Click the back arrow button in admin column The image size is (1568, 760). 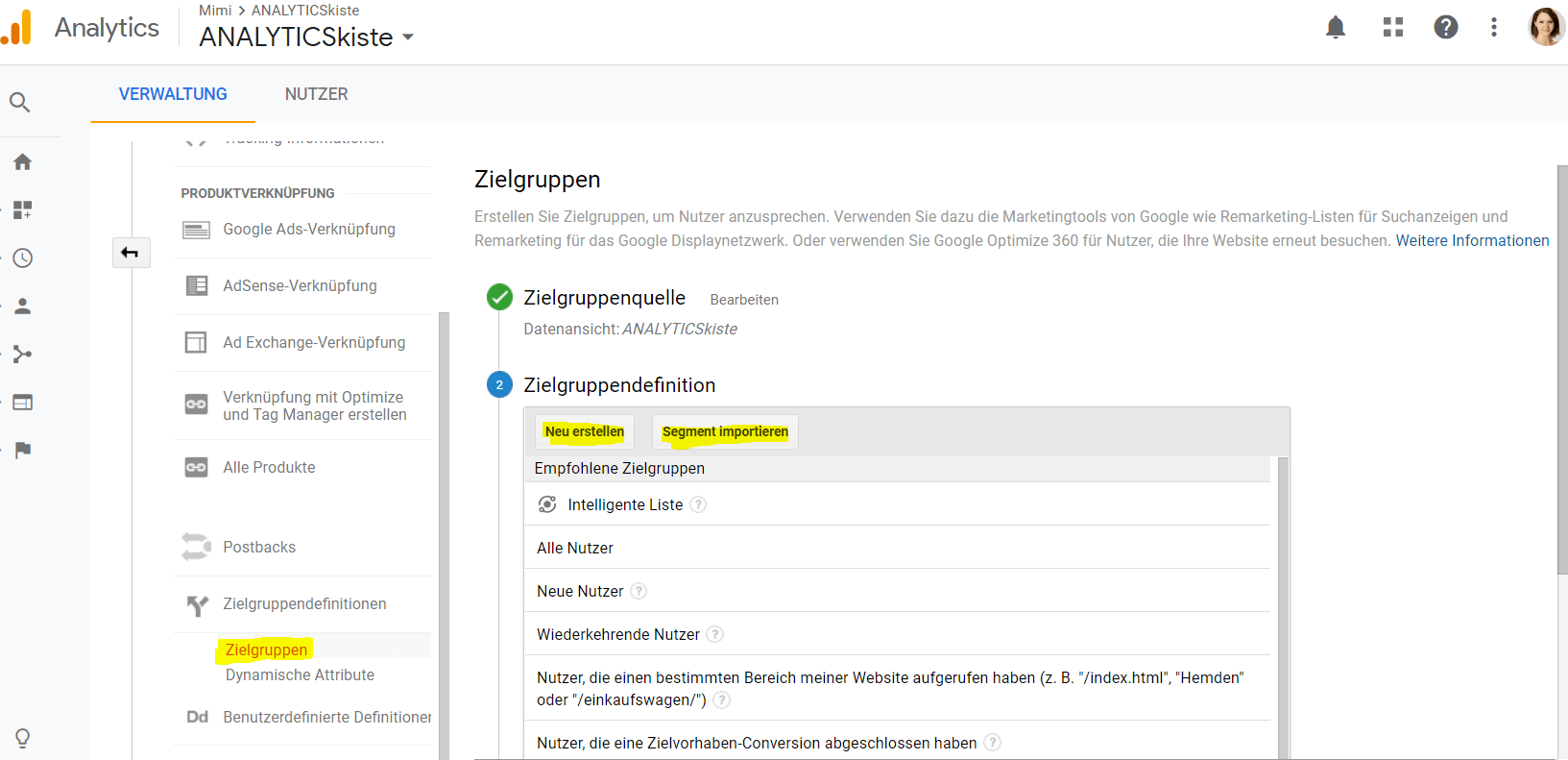pos(131,253)
